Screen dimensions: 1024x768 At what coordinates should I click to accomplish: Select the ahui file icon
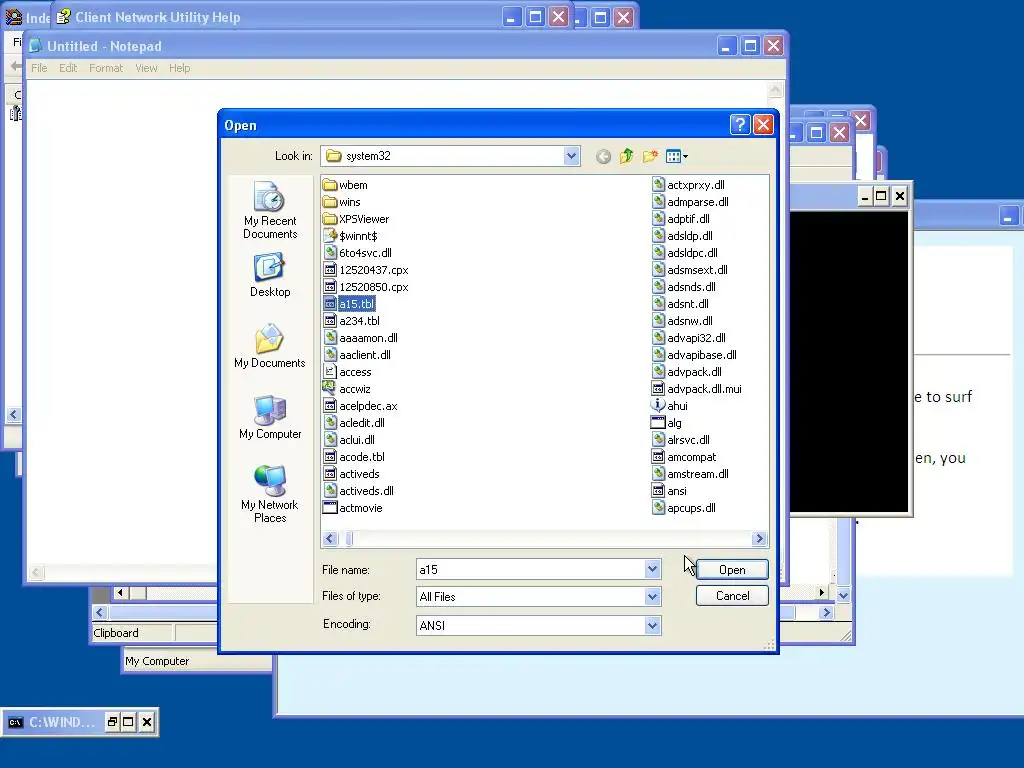670,406
